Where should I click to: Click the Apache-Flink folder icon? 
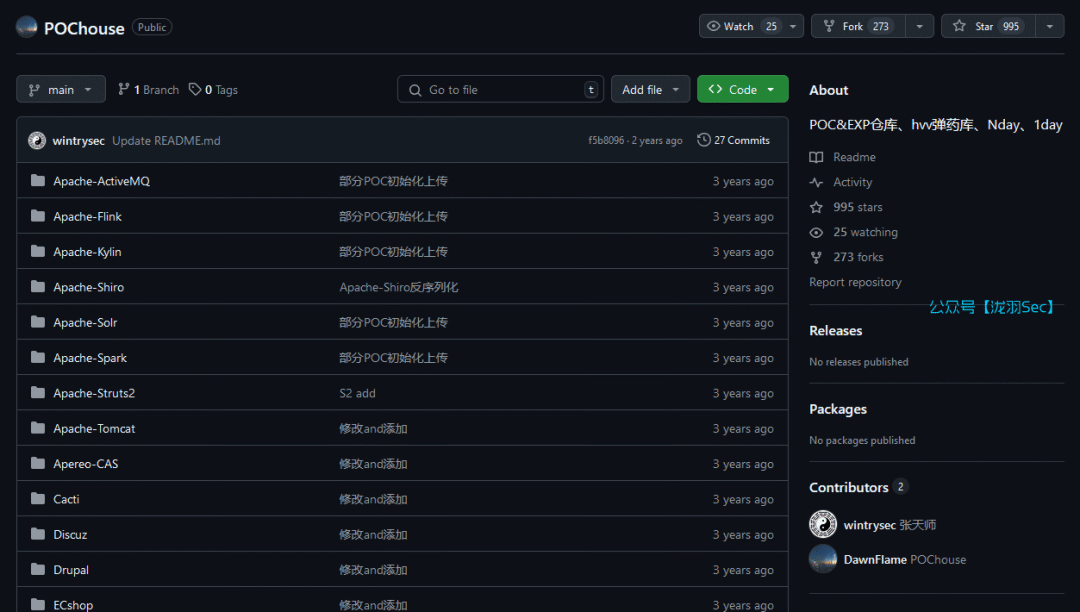(38, 216)
